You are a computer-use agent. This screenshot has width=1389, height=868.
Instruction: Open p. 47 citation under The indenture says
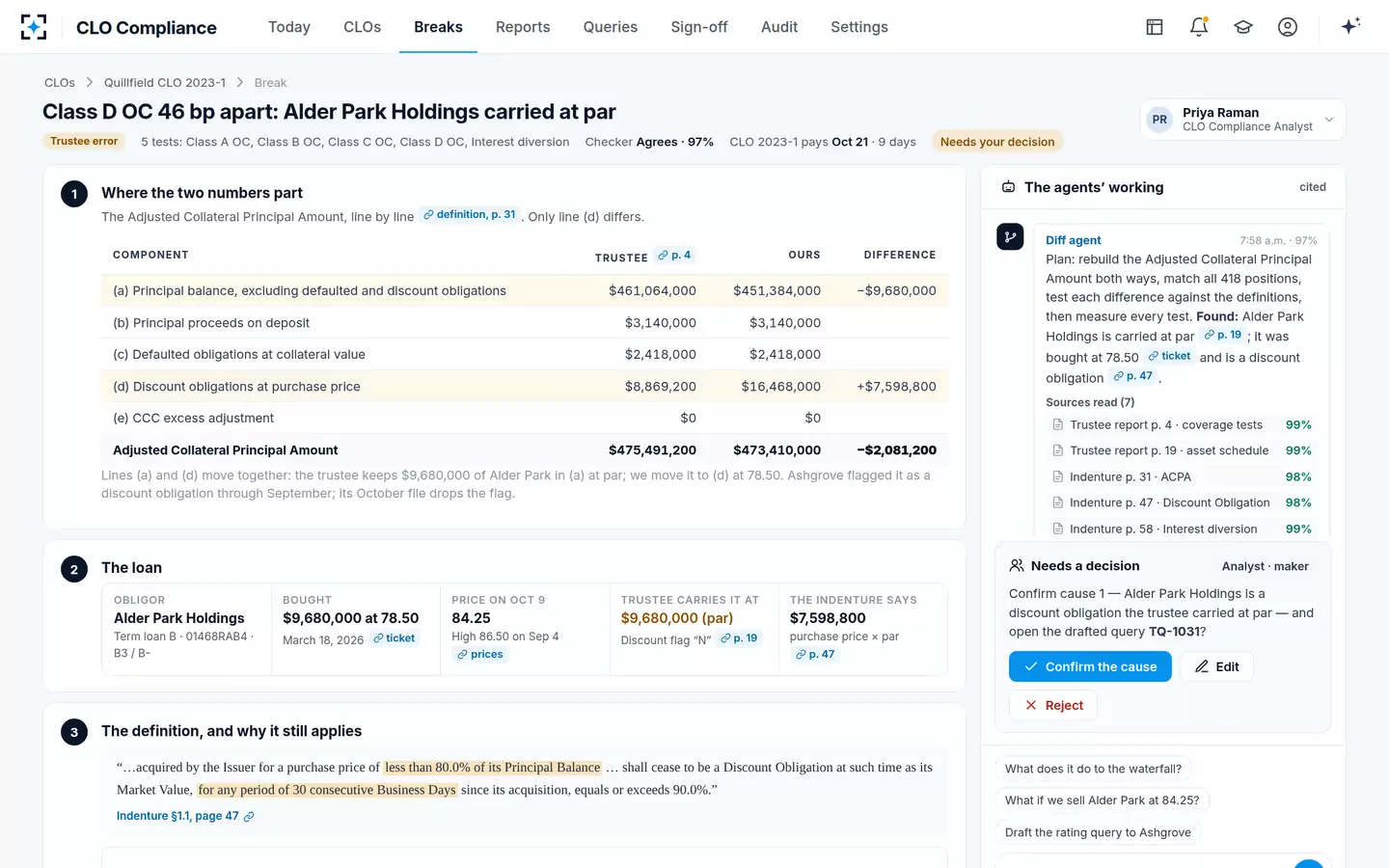(x=815, y=655)
